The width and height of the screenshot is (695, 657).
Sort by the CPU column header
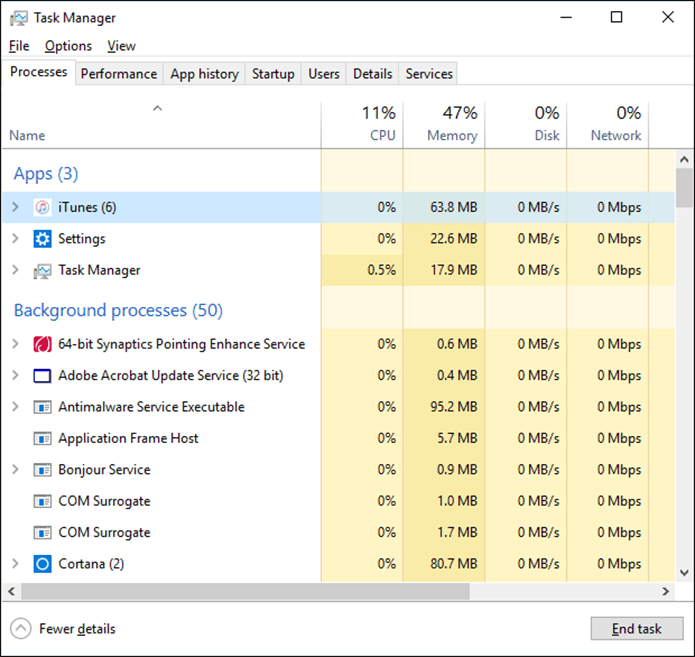coord(362,125)
